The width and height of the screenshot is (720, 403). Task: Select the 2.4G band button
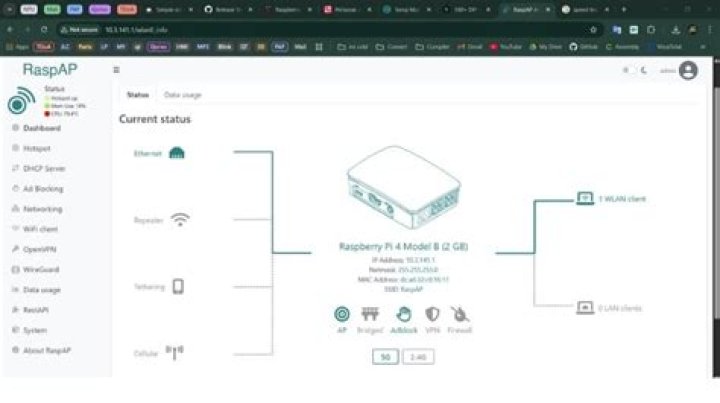pyautogui.click(x=418, y=357)
